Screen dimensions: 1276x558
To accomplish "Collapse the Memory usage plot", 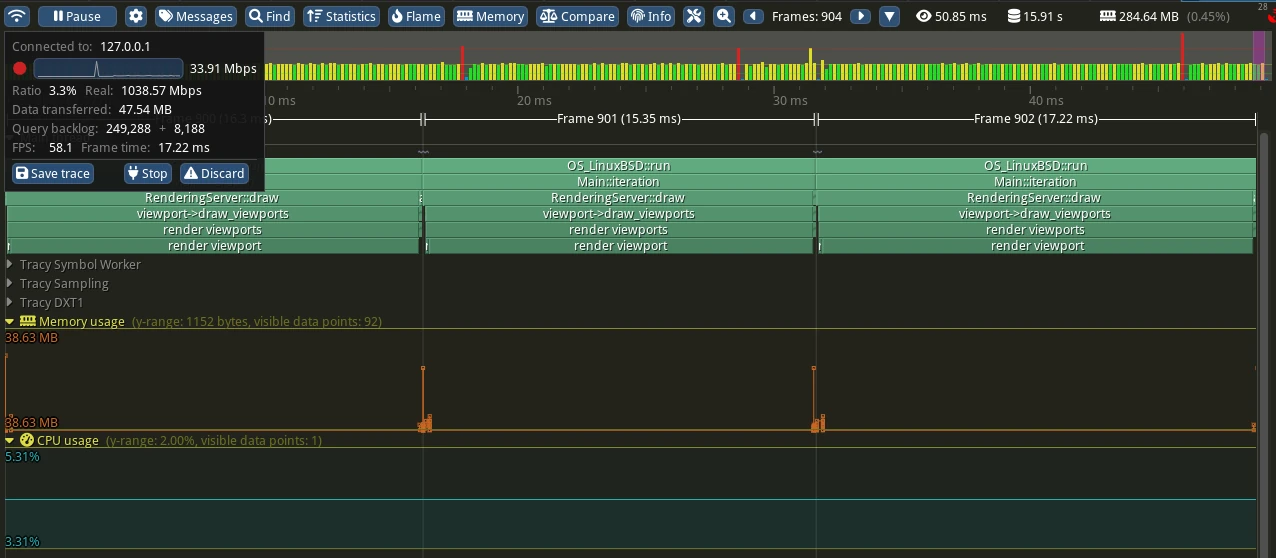I will pyautogui.click(x=11, y=322).
